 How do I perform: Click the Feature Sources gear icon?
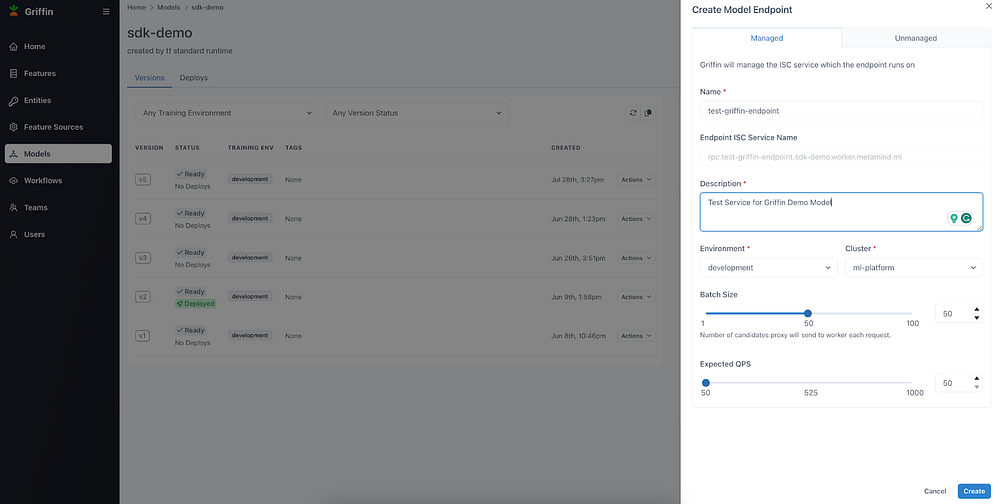tap(13, 127)
